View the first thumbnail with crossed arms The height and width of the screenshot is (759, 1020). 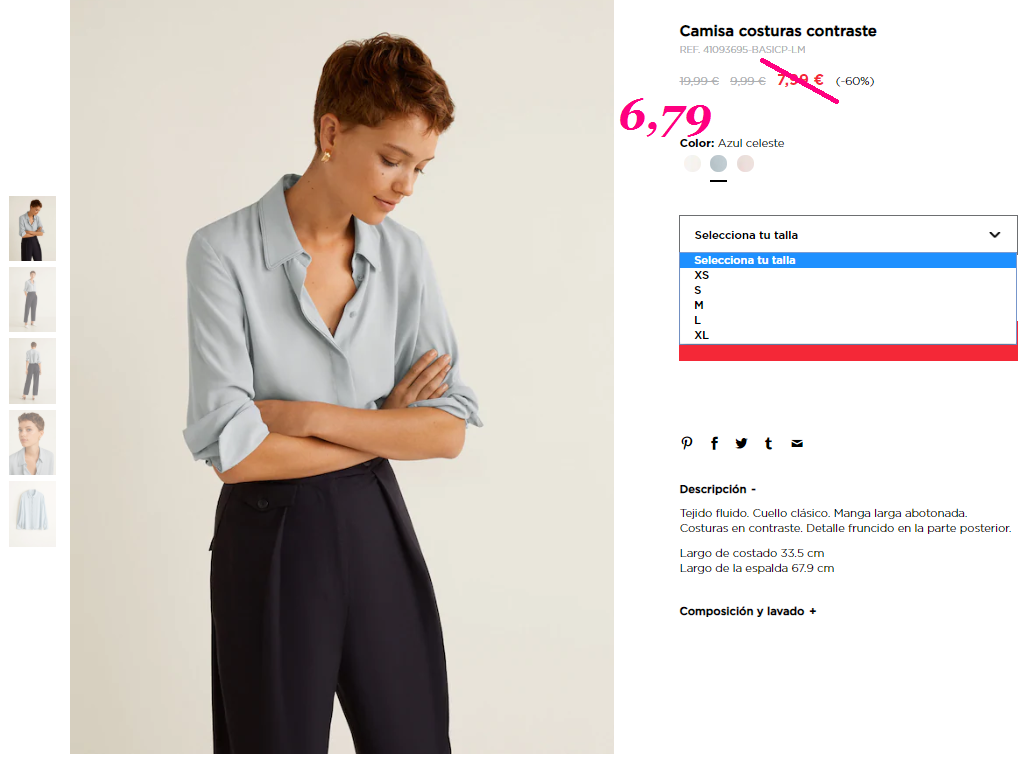point(33,228)
